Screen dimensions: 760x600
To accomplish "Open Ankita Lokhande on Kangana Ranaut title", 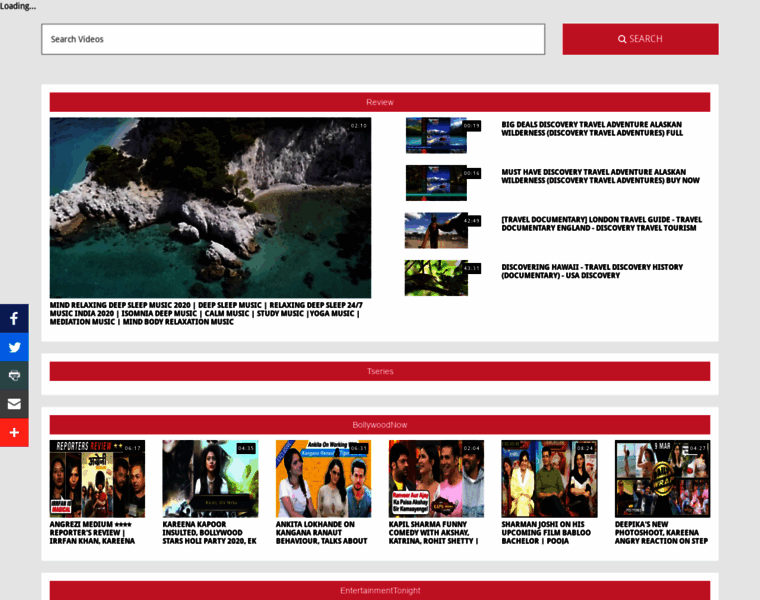I will [322, 532].
